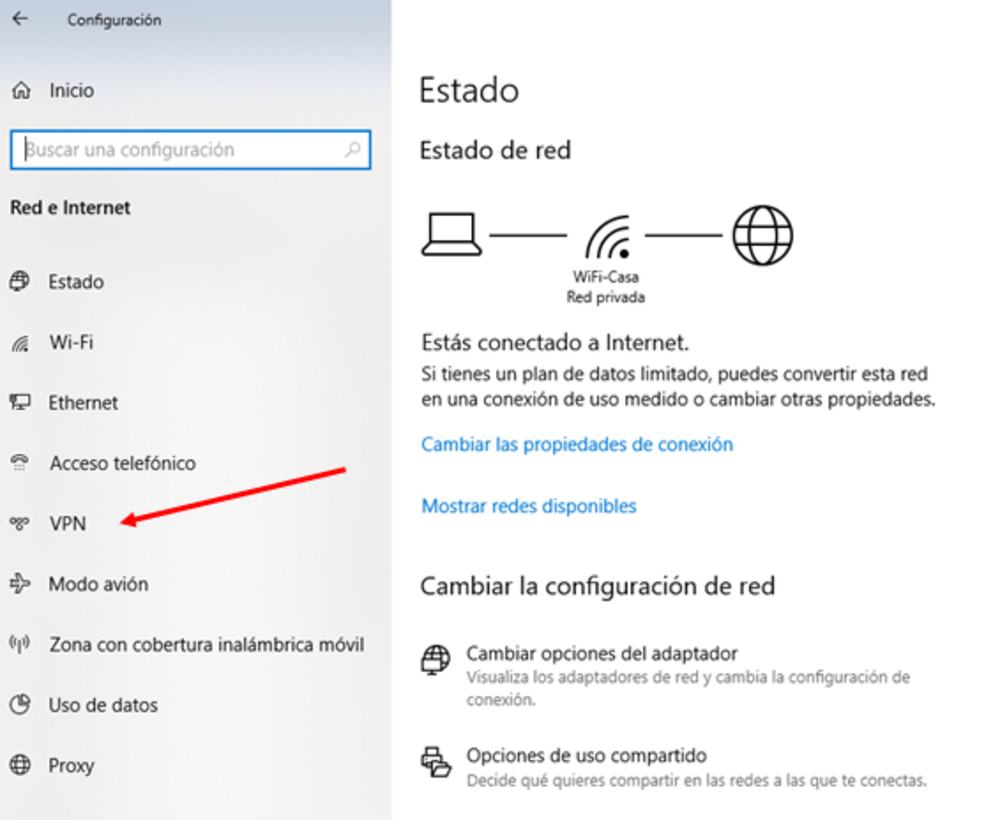This screenshot has height=820, width=1000.
Task: Click the Modo avión airplane icon
Action: [20, 583]
